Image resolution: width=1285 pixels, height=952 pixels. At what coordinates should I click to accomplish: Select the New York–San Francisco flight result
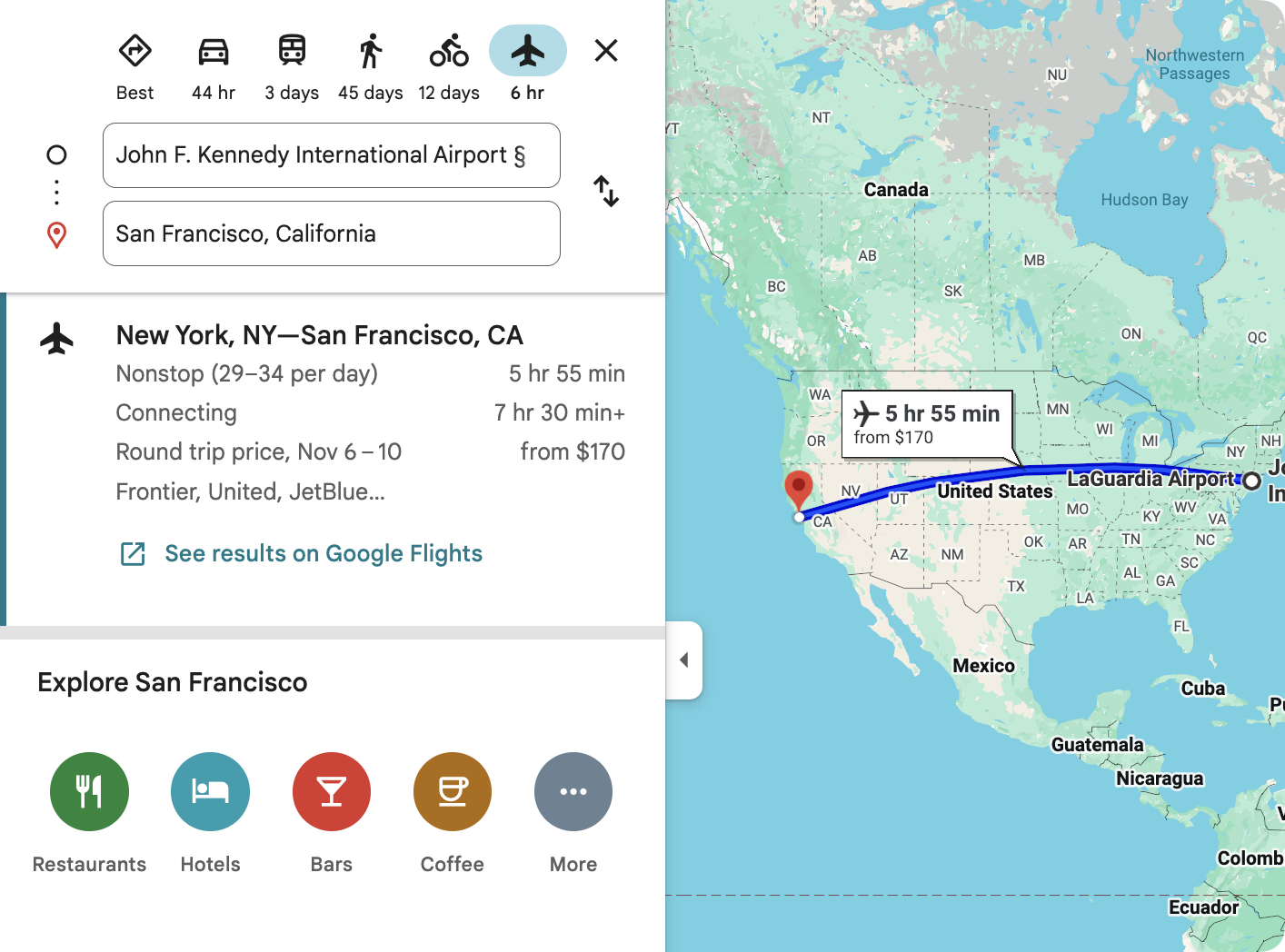pyautogui.click(x=320, y=335)
